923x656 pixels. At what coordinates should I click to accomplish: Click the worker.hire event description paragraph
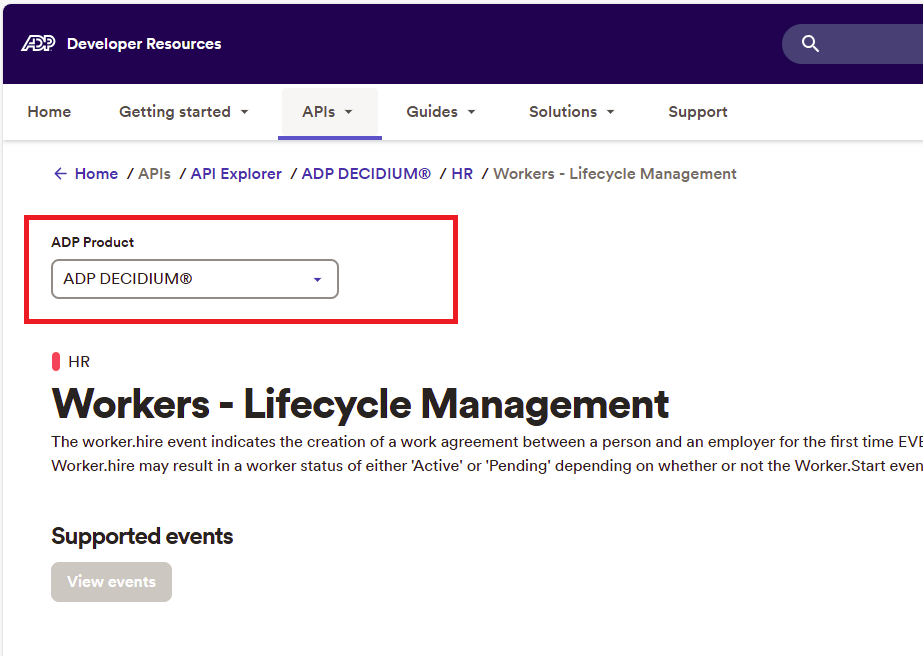tap(487, 454)
